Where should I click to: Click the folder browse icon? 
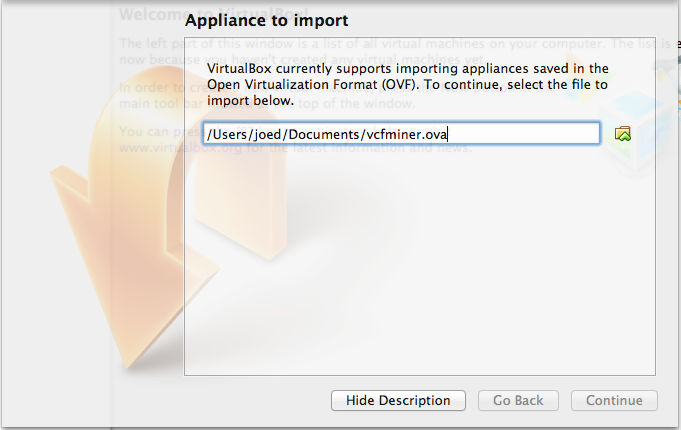pos(623,133)
